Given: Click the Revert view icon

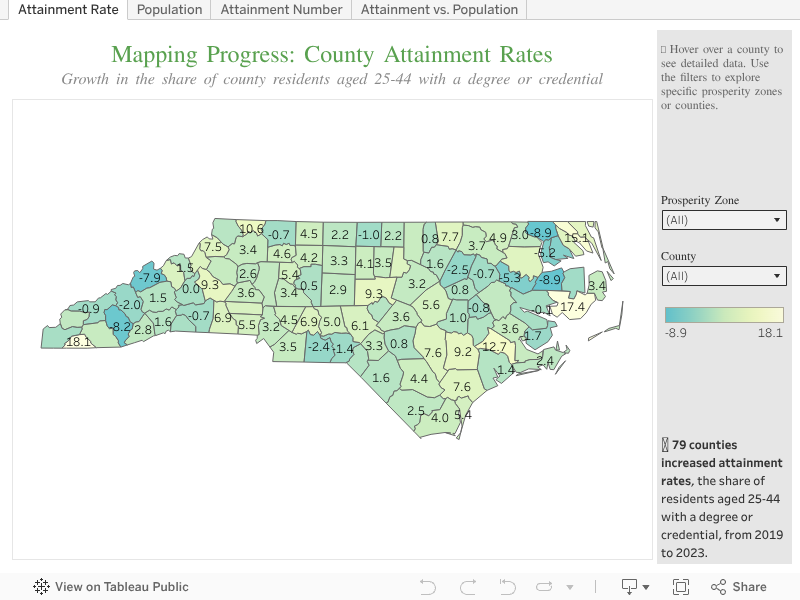Looking at the screenshot, I should (x=507, y=587).
